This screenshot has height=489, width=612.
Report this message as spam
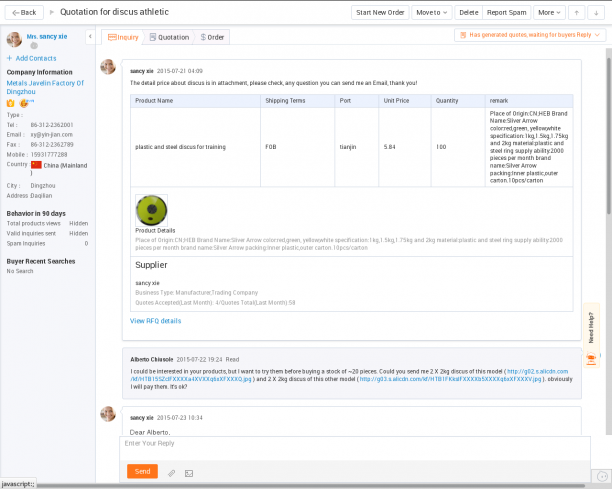click(507, 12)
